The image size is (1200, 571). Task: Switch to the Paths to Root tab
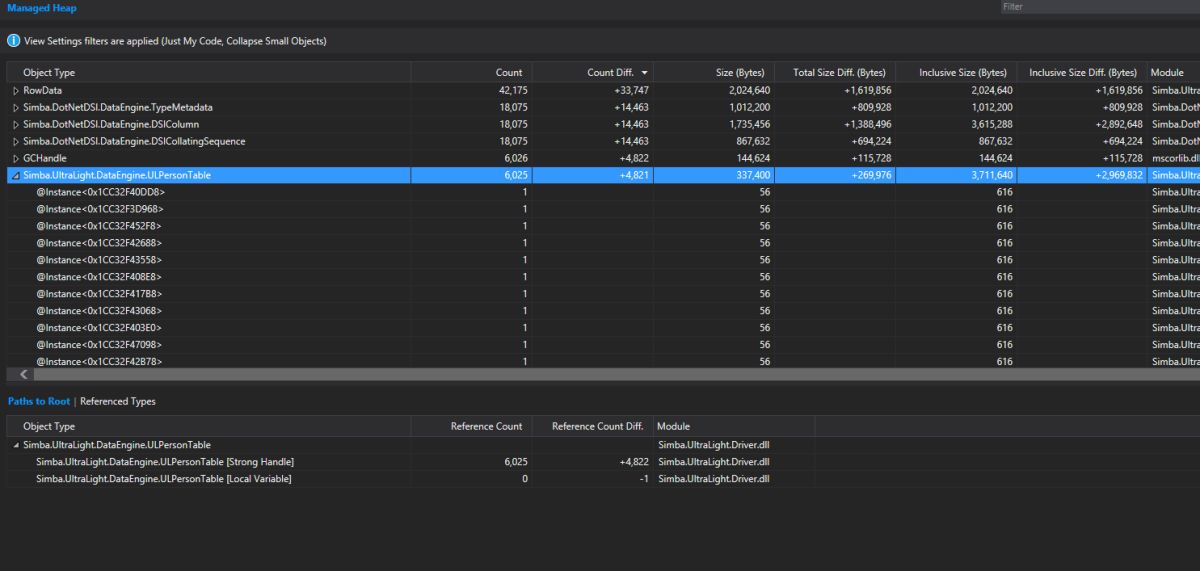click(39, 401)
